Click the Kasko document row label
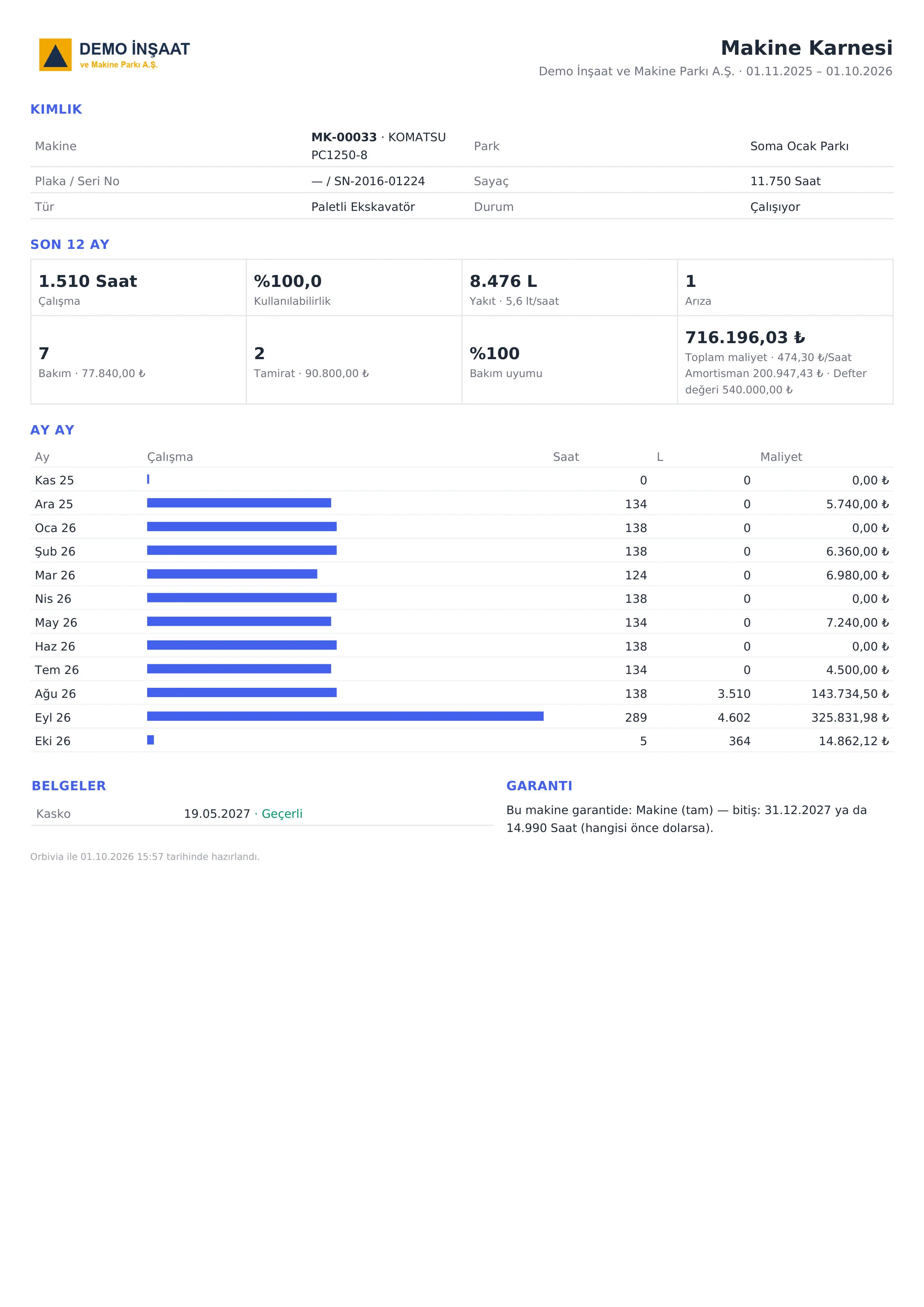 (x=54, y=814)
